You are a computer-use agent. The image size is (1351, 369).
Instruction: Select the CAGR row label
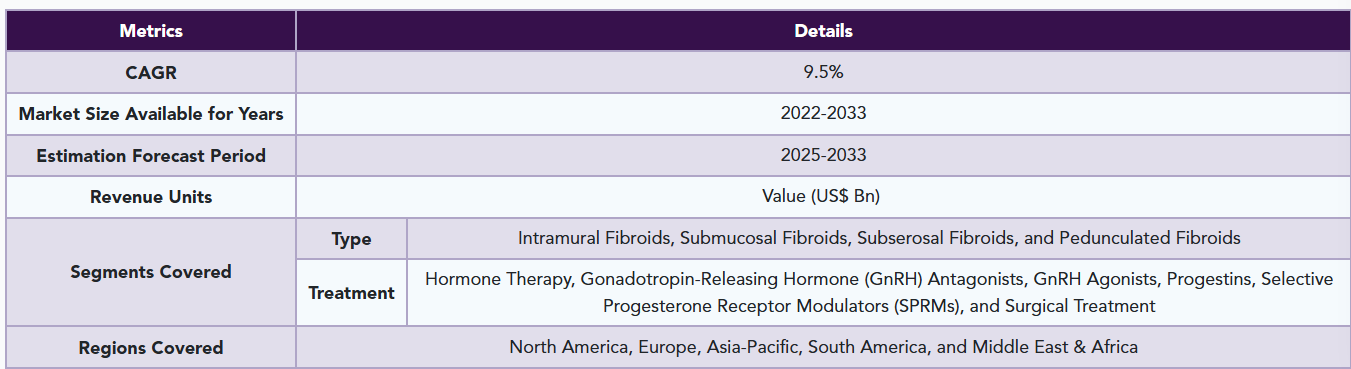click(151, 73)
